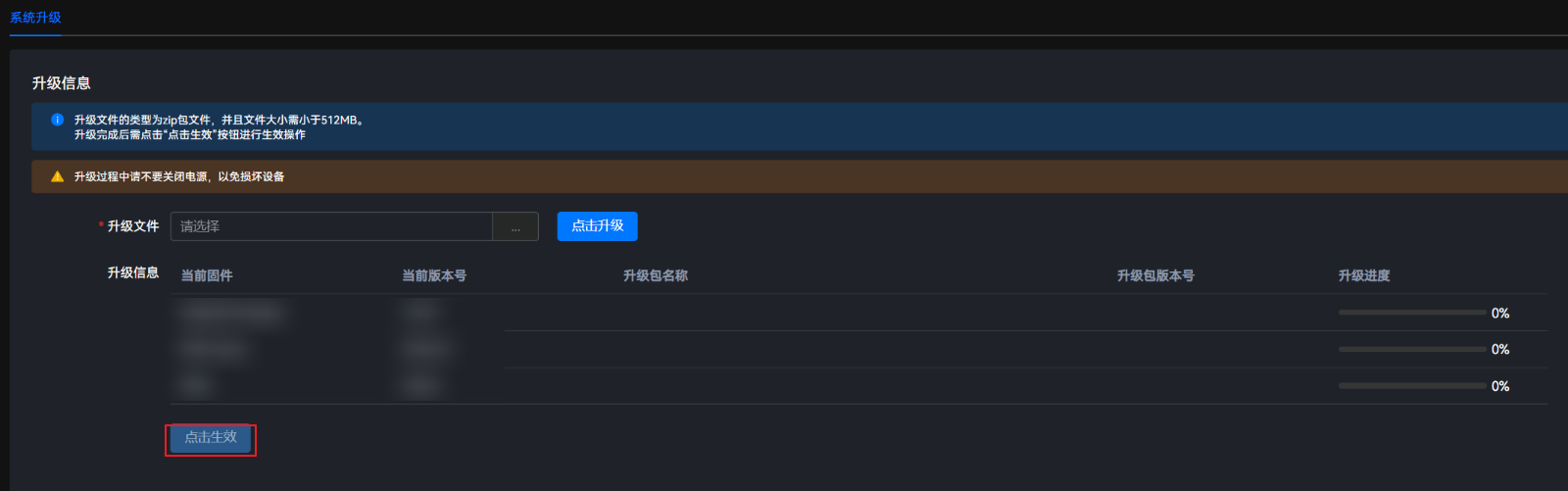Click the zip file size info message text

tap(219, 120)
